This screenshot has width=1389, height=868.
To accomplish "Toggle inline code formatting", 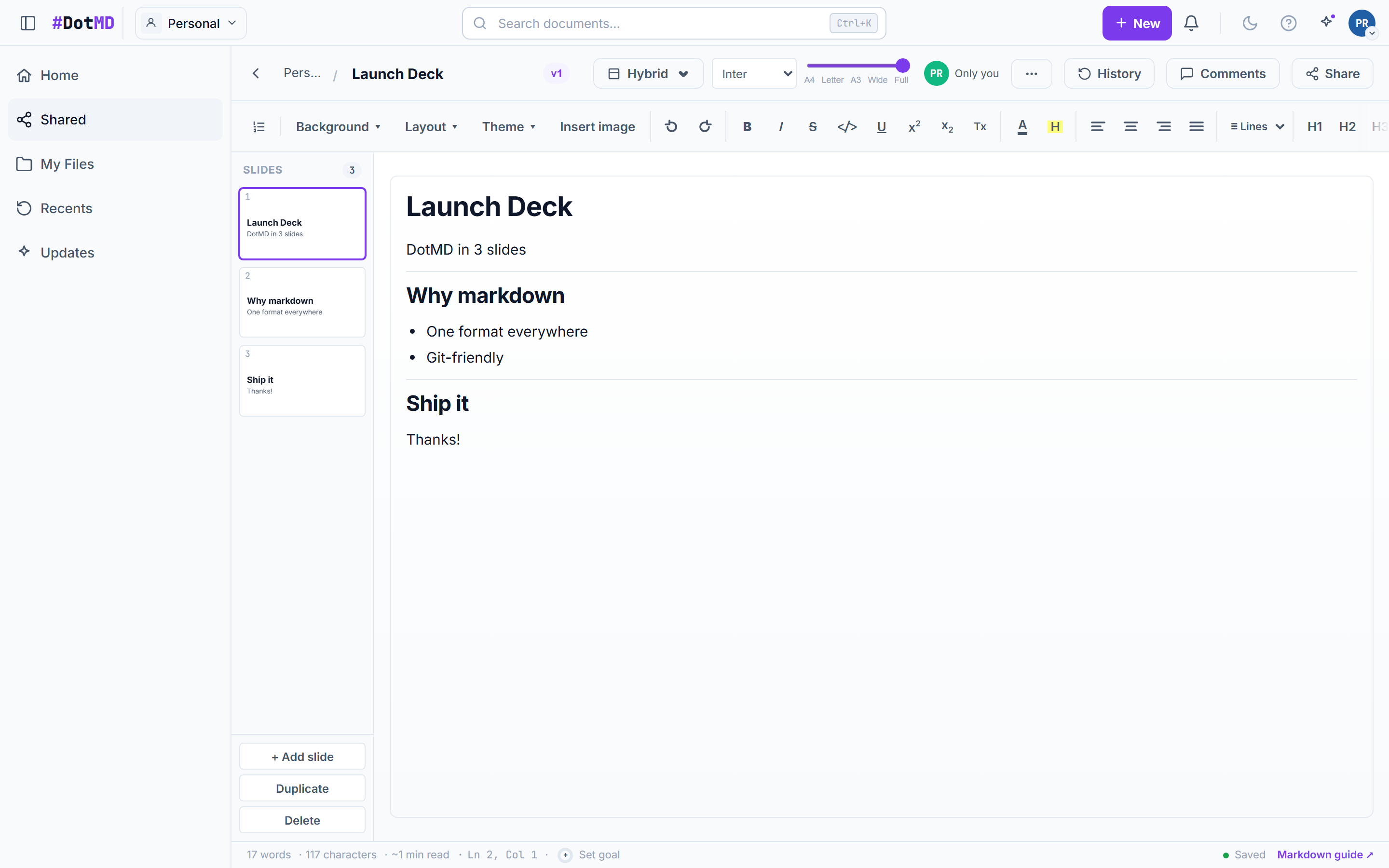I will point(847,126).
